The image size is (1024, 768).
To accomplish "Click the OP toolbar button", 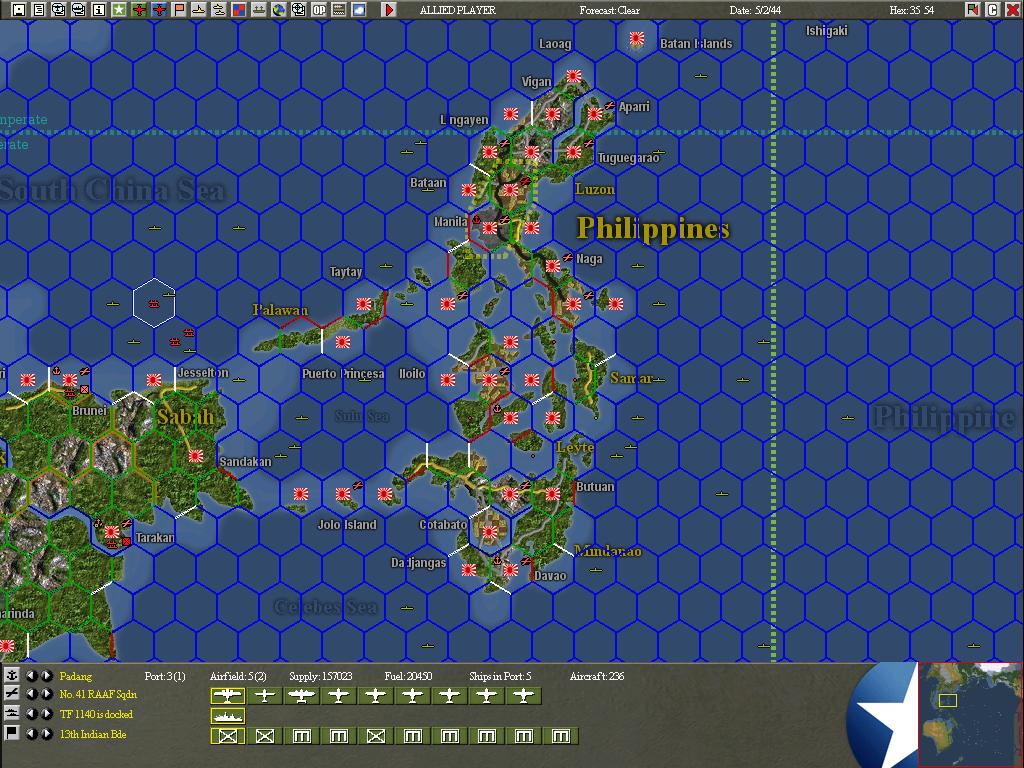I will (x=319, y=9).
